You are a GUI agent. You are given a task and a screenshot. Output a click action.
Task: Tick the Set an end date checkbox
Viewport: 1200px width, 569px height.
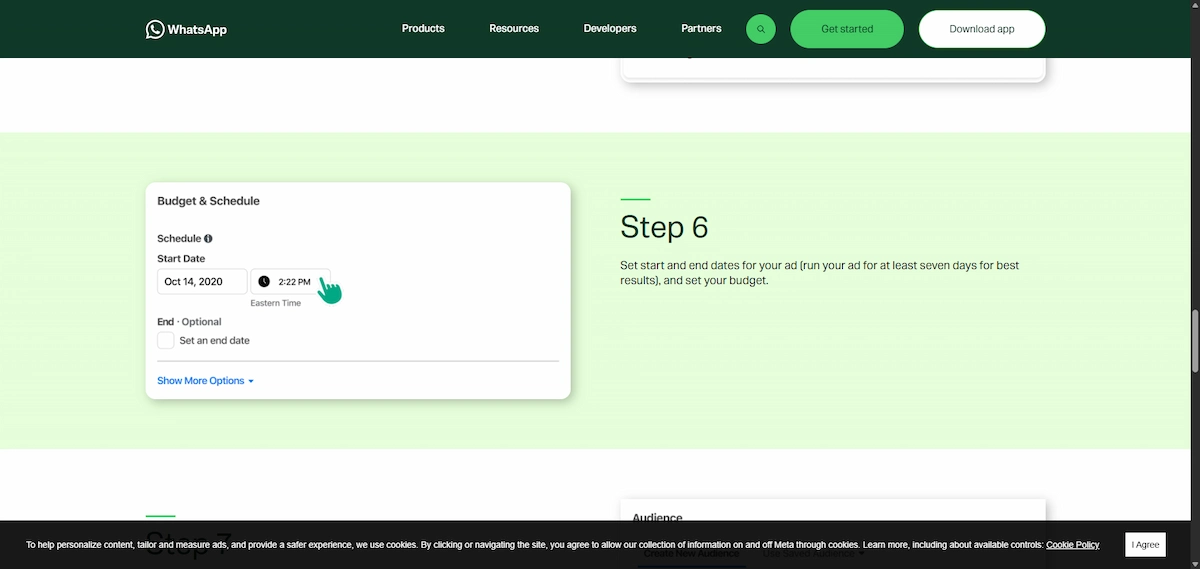pyautogui.click(x=166, y=340)
